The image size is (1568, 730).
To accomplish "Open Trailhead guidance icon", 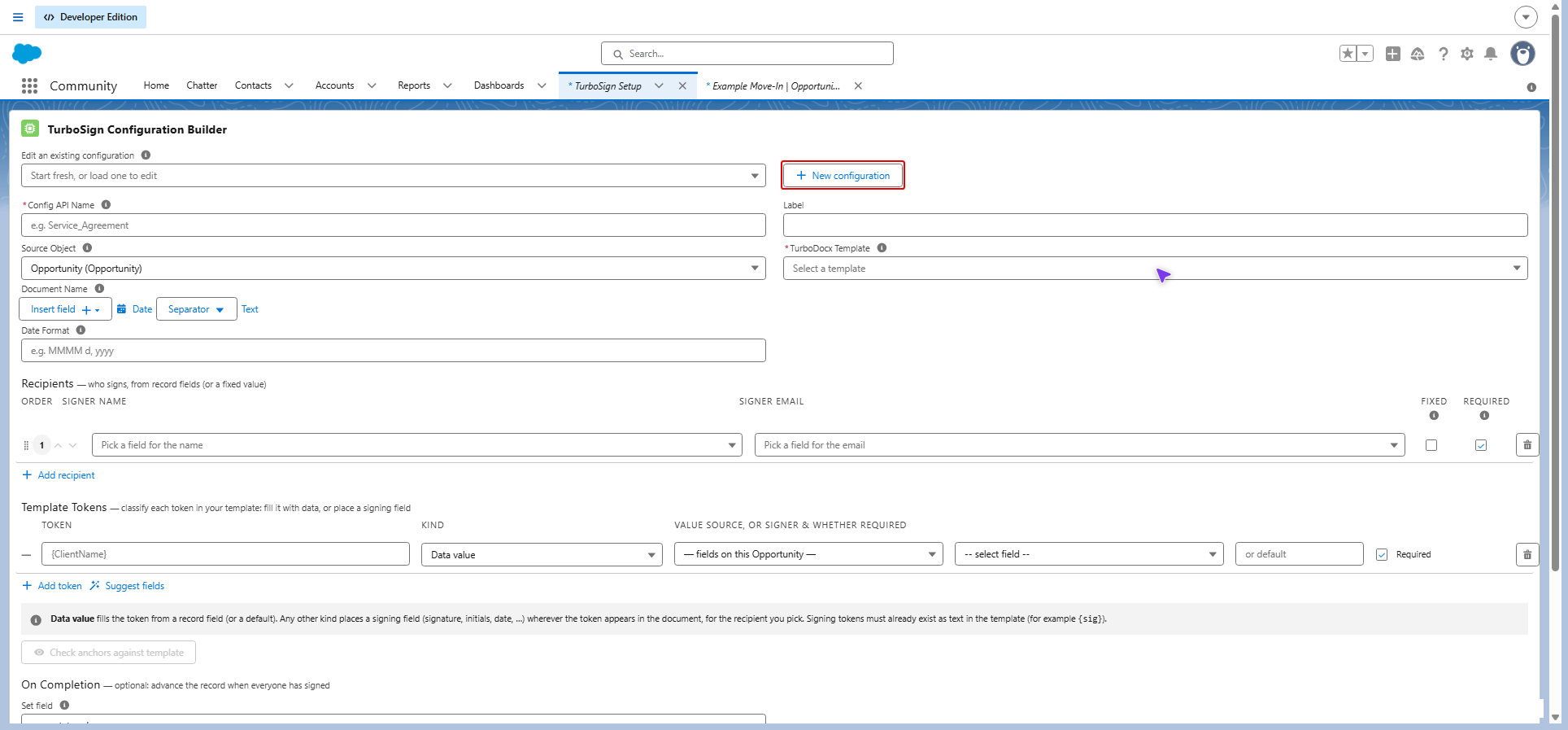I will pyautogui.click(x=1418, y=54).
